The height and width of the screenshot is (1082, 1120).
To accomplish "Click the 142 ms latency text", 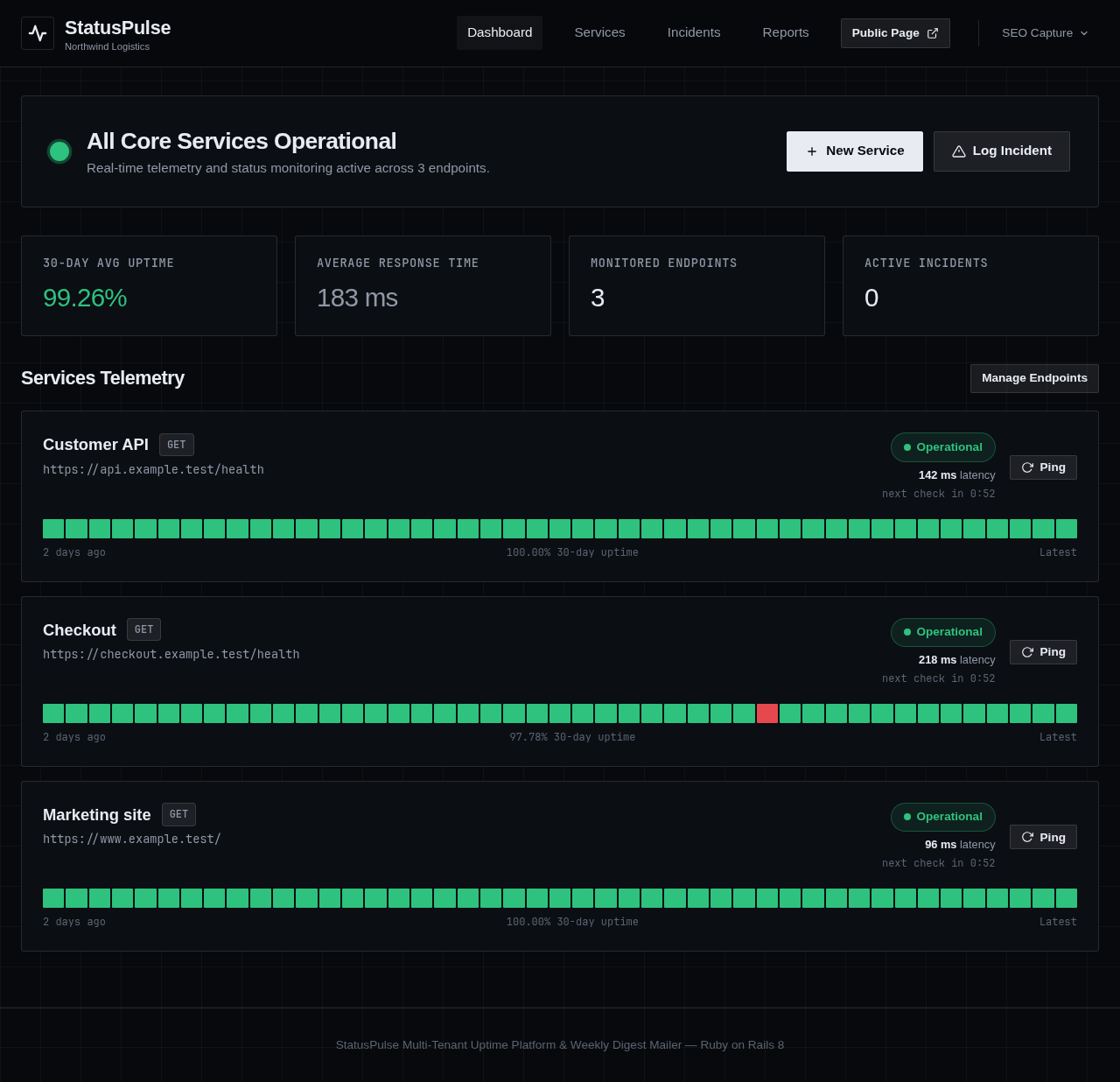I will coord(957,475).
